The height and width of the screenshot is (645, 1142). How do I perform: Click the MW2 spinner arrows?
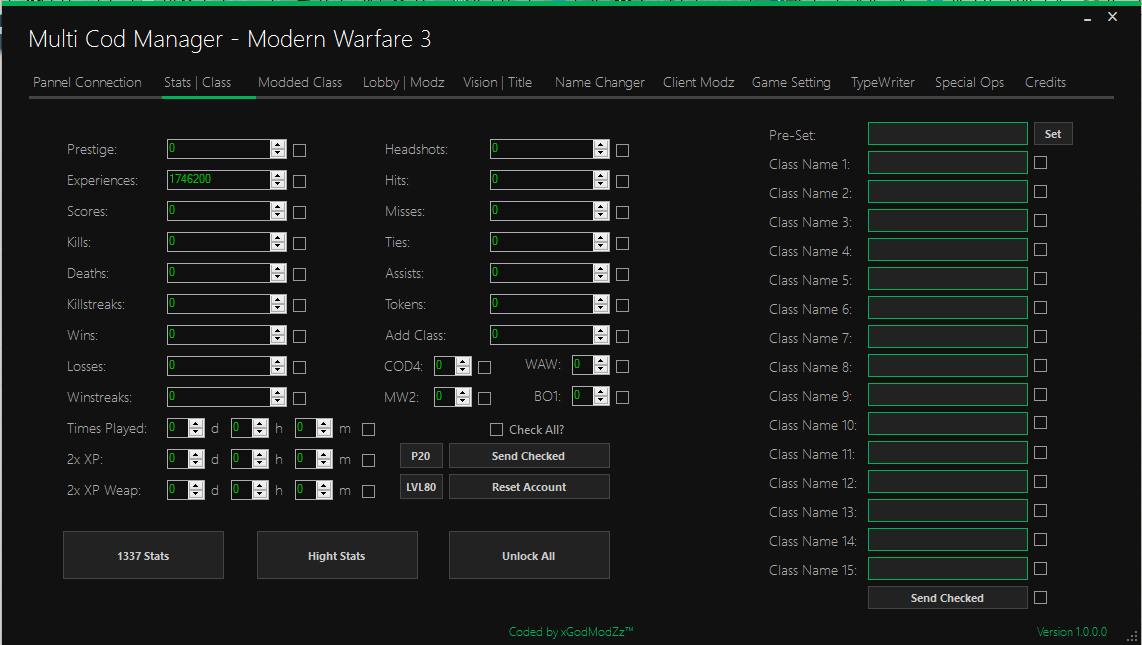(463, 397)
